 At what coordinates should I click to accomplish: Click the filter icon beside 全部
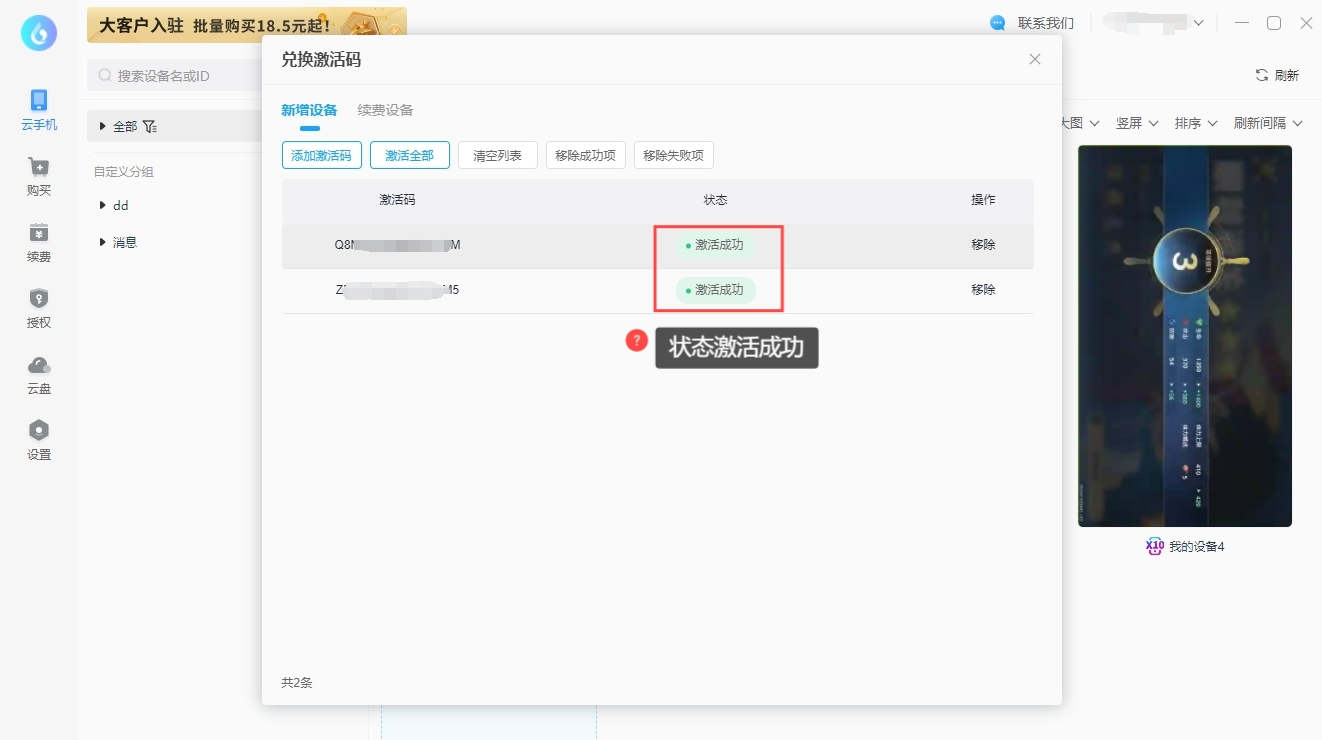150,127
